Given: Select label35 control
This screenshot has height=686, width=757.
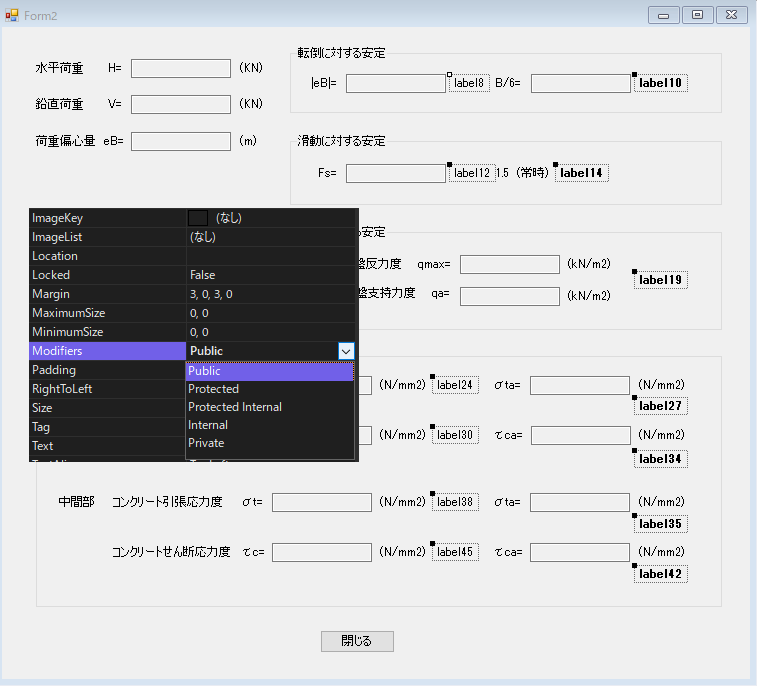Looking at the screenshot, I should pos(660,524).
